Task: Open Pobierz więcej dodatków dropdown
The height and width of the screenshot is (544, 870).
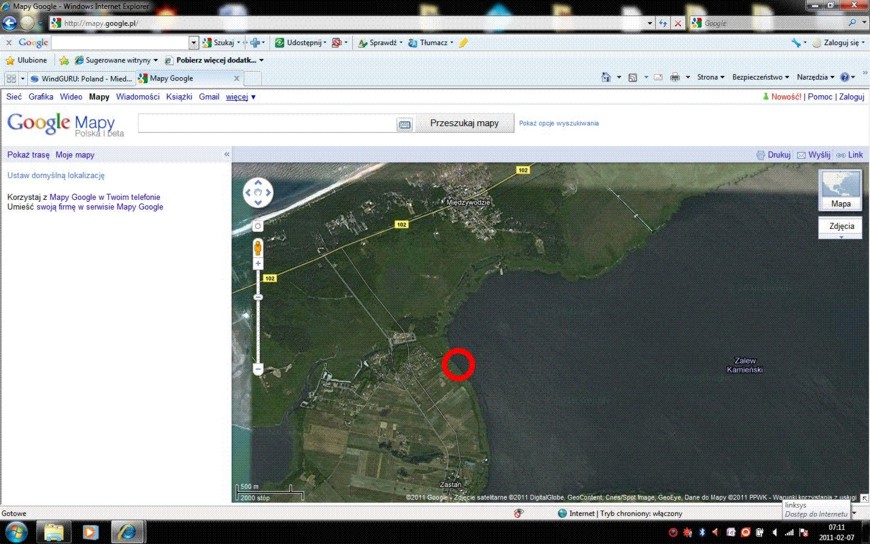Action: click(214, 60)
